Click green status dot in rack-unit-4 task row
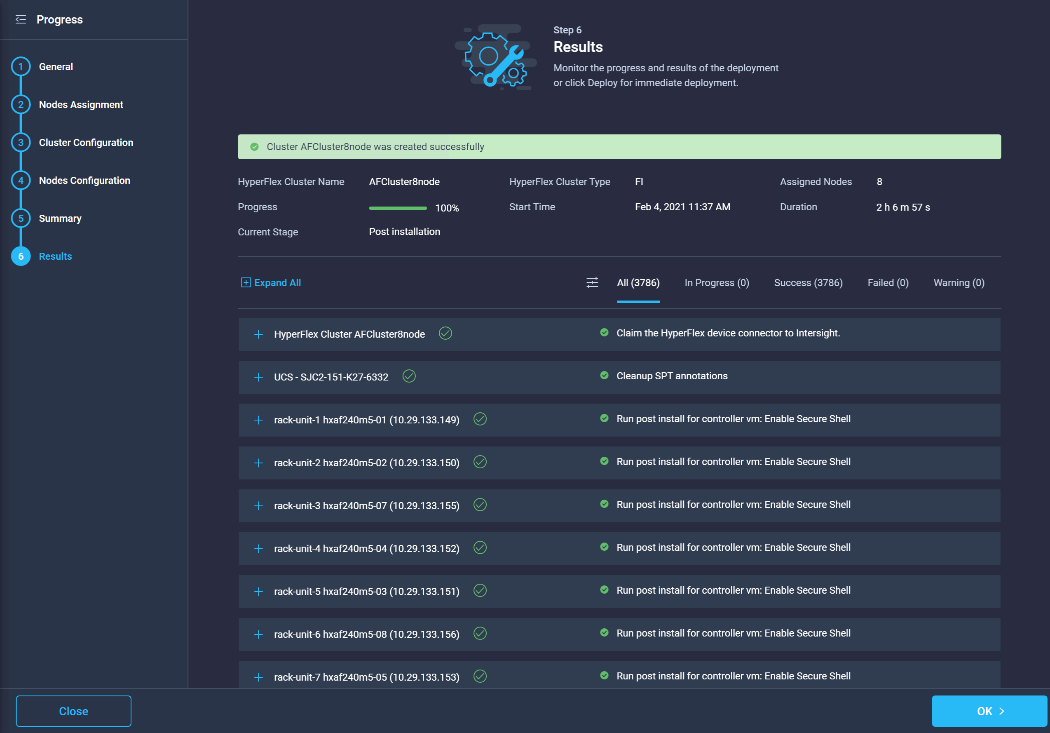Image resolution: width=1050 pixels, height=733 pixels. 604,547
